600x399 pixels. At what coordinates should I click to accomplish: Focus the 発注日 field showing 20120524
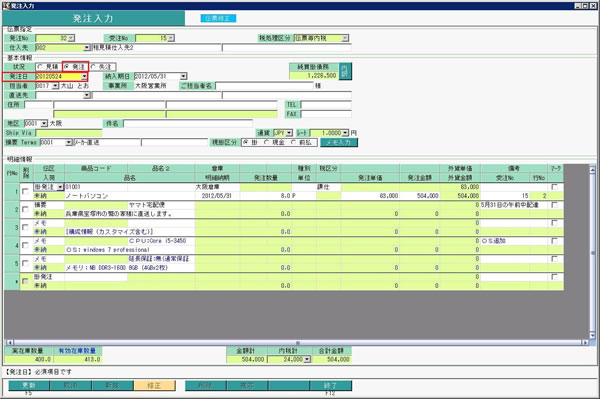coord(59,76)
